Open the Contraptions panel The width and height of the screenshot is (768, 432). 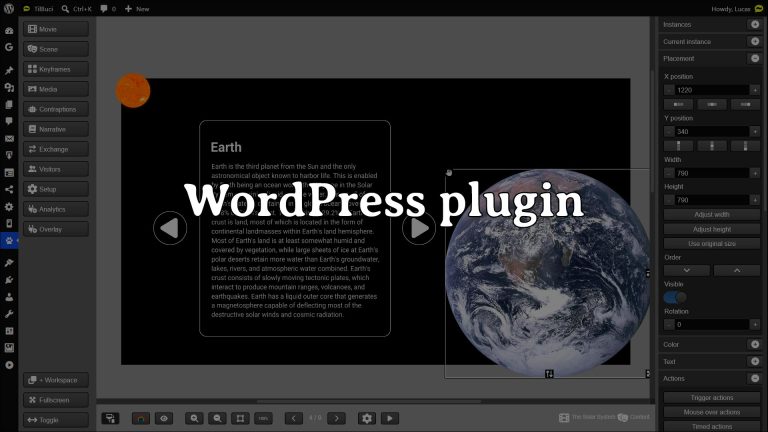[55, 109]
